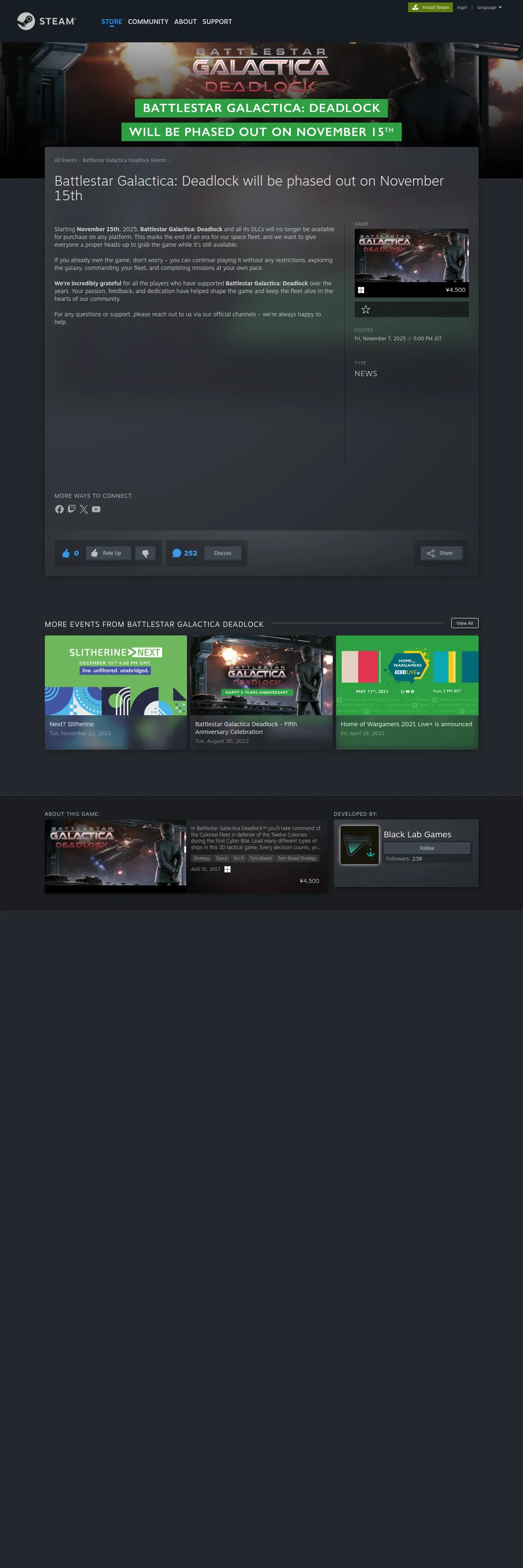
Task: Click the Followers: 238 text
Action: 404,859
